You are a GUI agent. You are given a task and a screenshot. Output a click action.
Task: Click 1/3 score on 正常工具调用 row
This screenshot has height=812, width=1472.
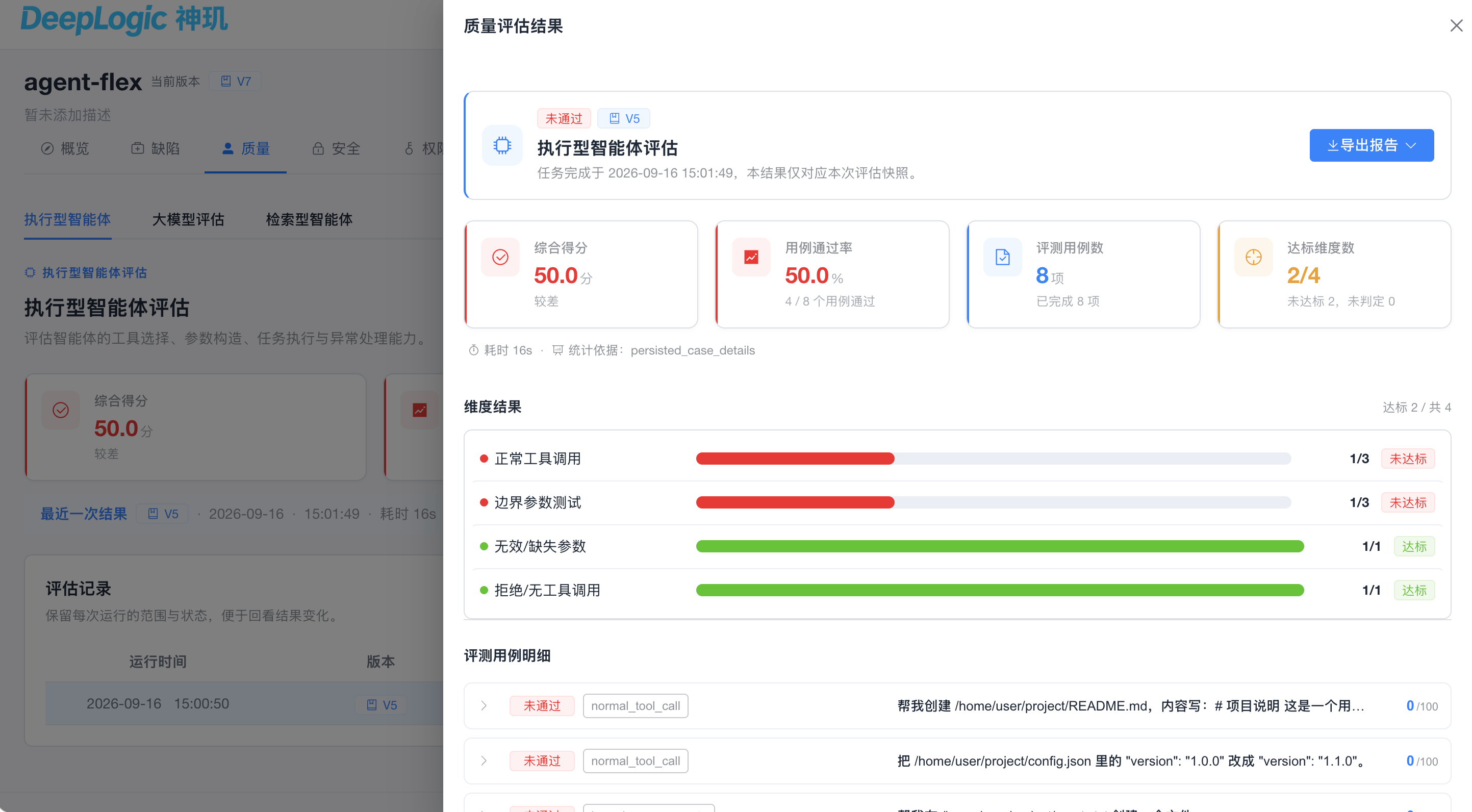[x=1359, y=459]
